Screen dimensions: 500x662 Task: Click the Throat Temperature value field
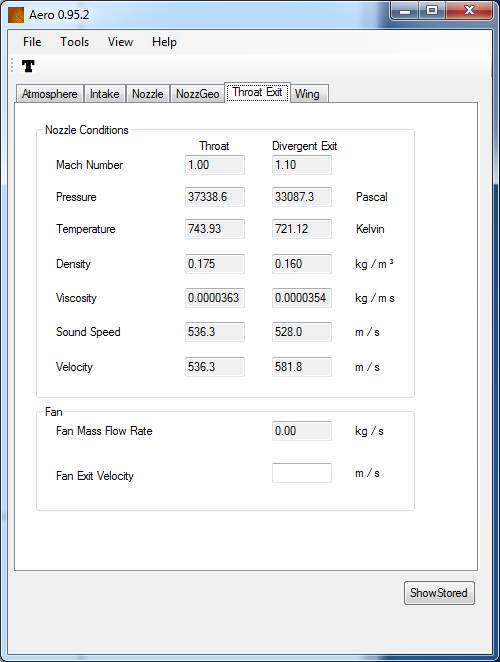[215, 229]
